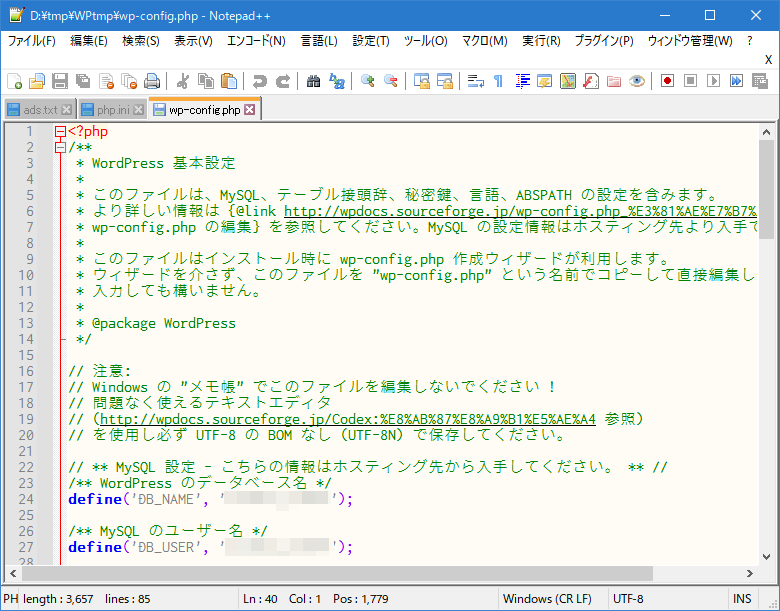This screenshot has width=780, height=611.
Task: Click the vertical scrollbar down arrow
Action: 766,557
